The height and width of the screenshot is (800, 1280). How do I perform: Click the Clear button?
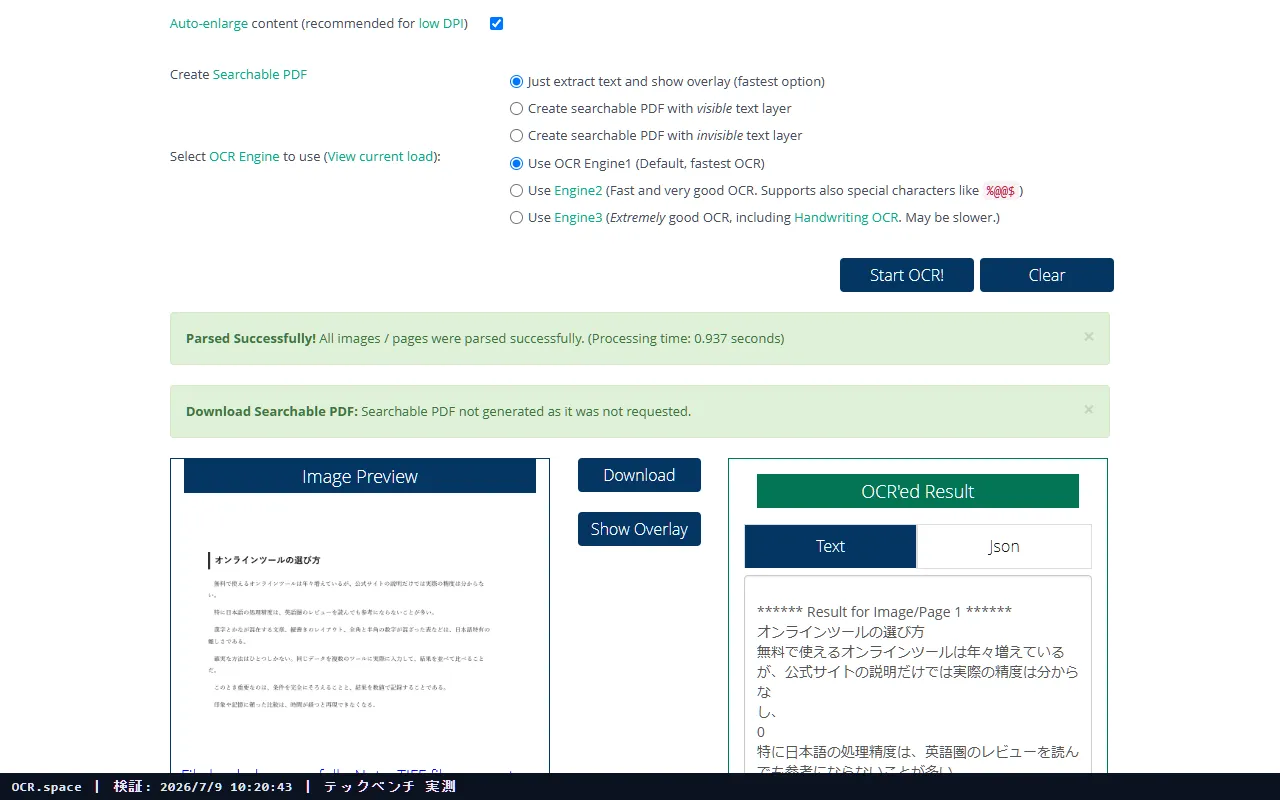pyautogui.click(x=1047, y=275)
